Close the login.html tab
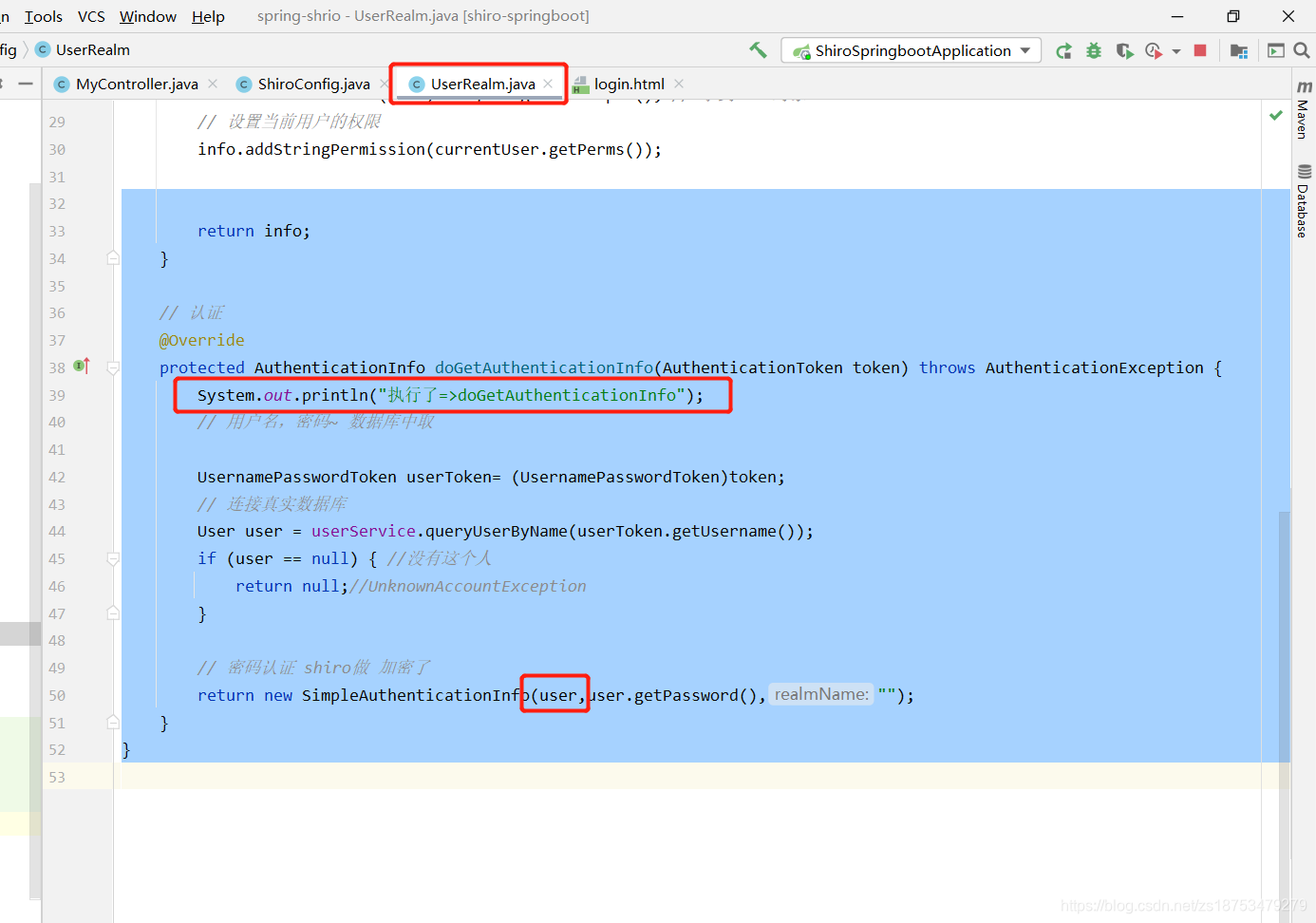Viewport: 1316px width, 923px height. coord(679,84)
